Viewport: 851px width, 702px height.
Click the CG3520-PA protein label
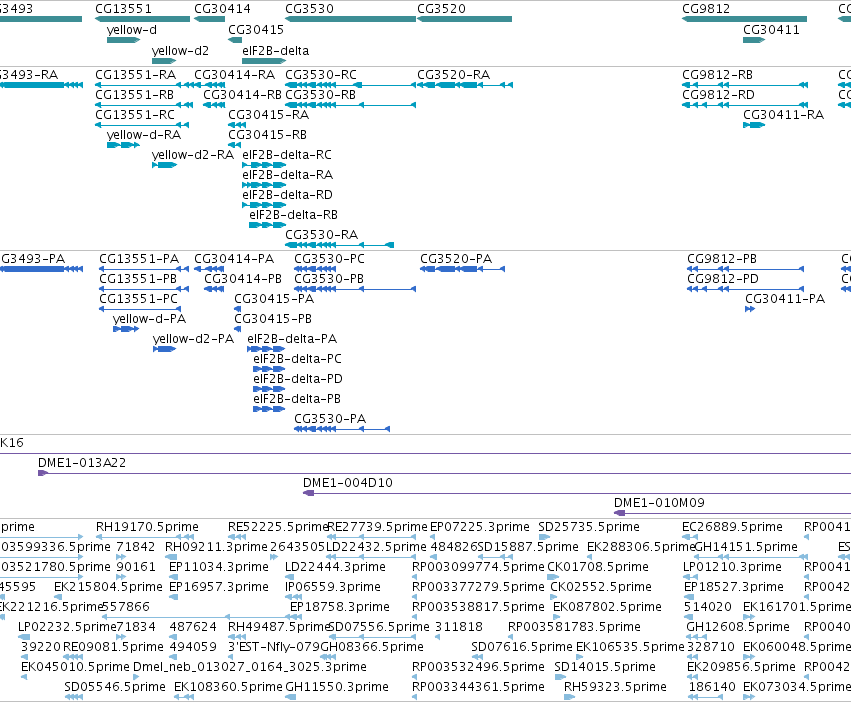[x=456, y=258]
